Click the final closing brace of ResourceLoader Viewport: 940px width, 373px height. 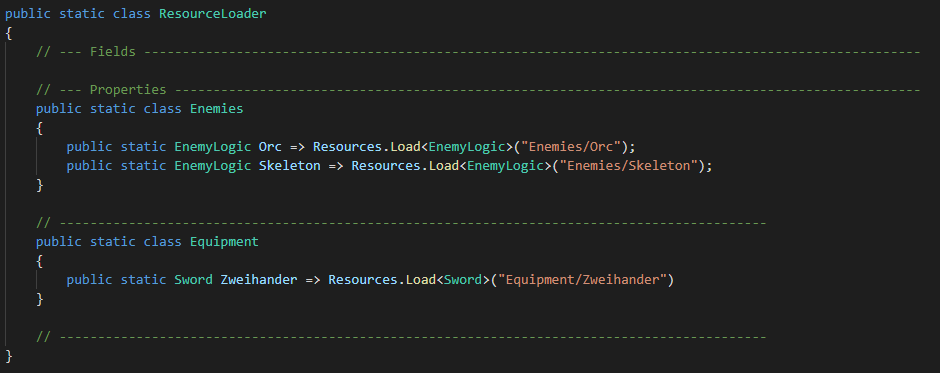click(x=8, y=356)
